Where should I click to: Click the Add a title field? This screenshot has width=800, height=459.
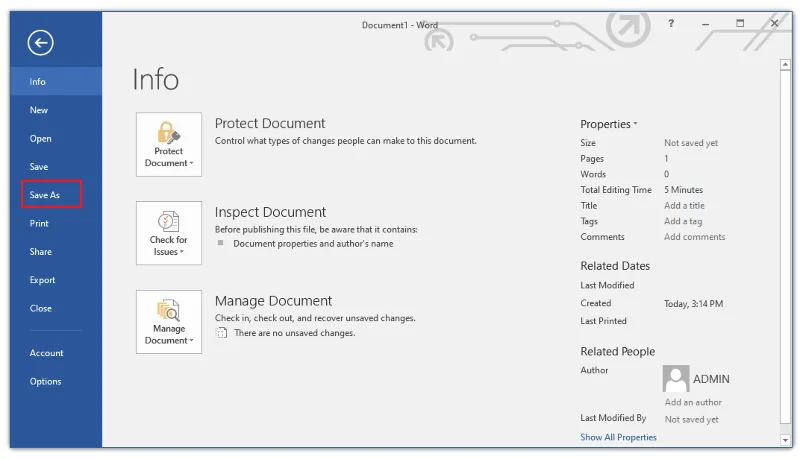tap(684, 206)
